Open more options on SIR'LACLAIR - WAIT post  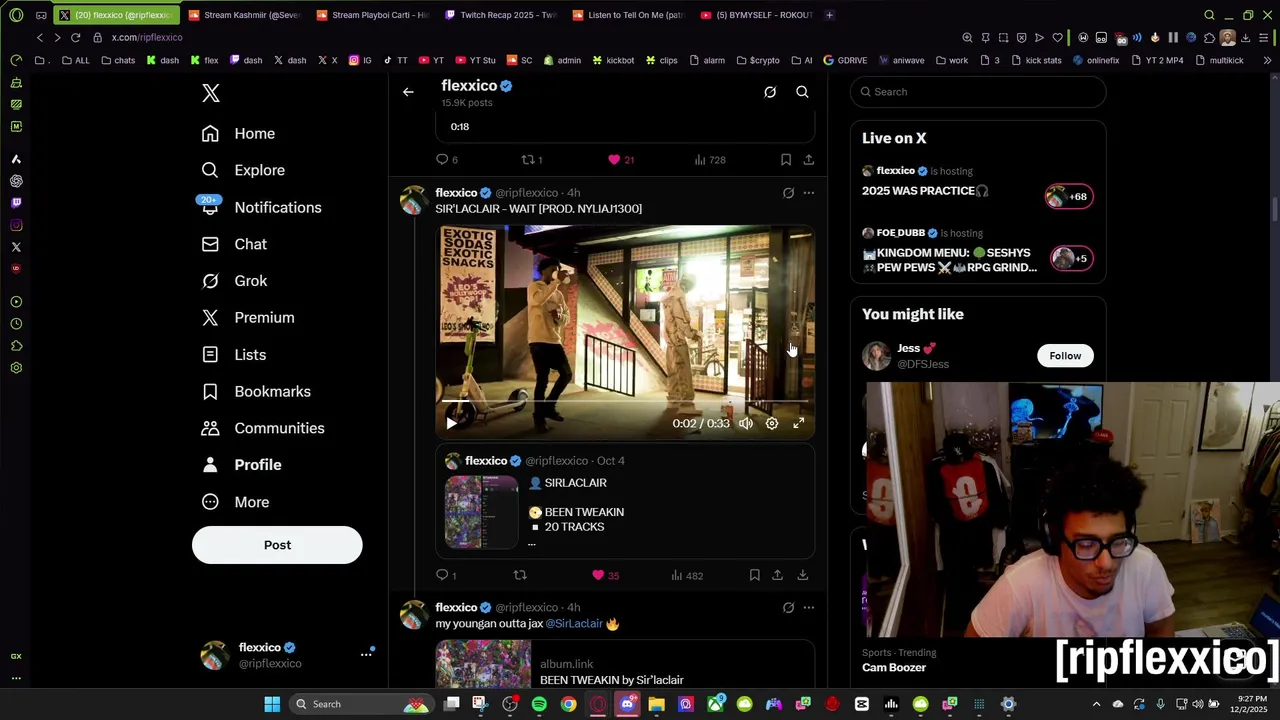808,193
